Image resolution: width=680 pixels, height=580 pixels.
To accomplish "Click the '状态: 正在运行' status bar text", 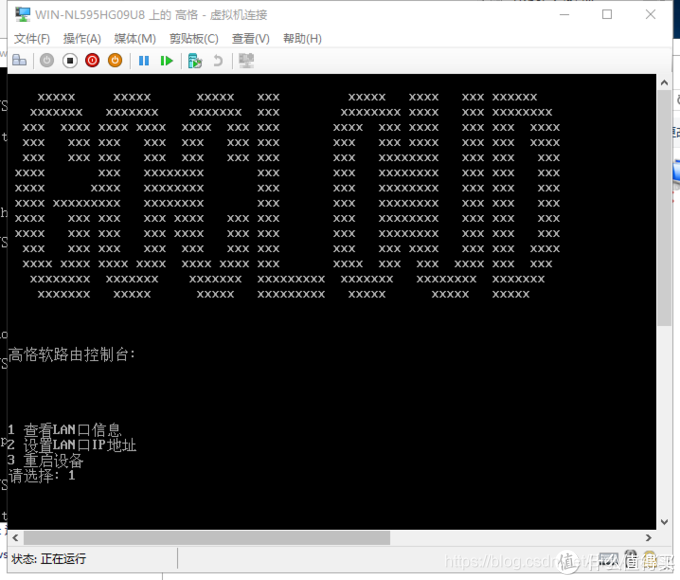I will point(49,558).
